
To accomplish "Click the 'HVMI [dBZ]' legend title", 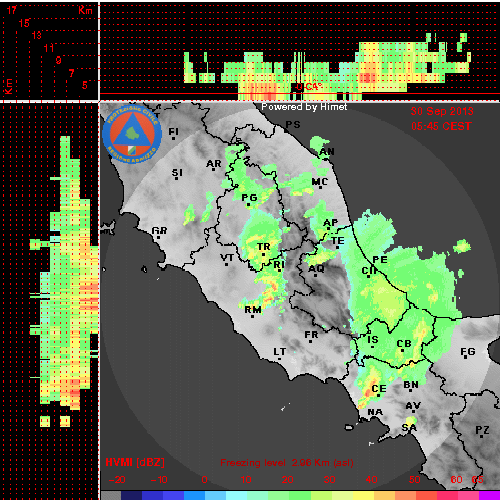I will pyautogui.click(x=135, y=462).
